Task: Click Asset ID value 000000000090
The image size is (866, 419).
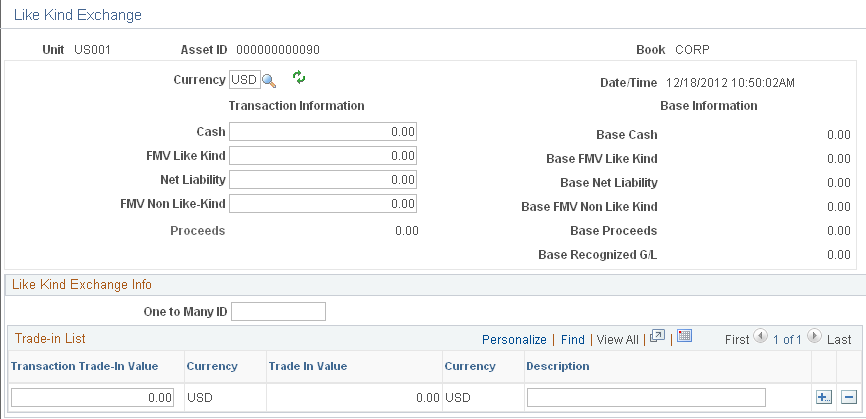Action: pyautogui.click(x=278, y=50)
